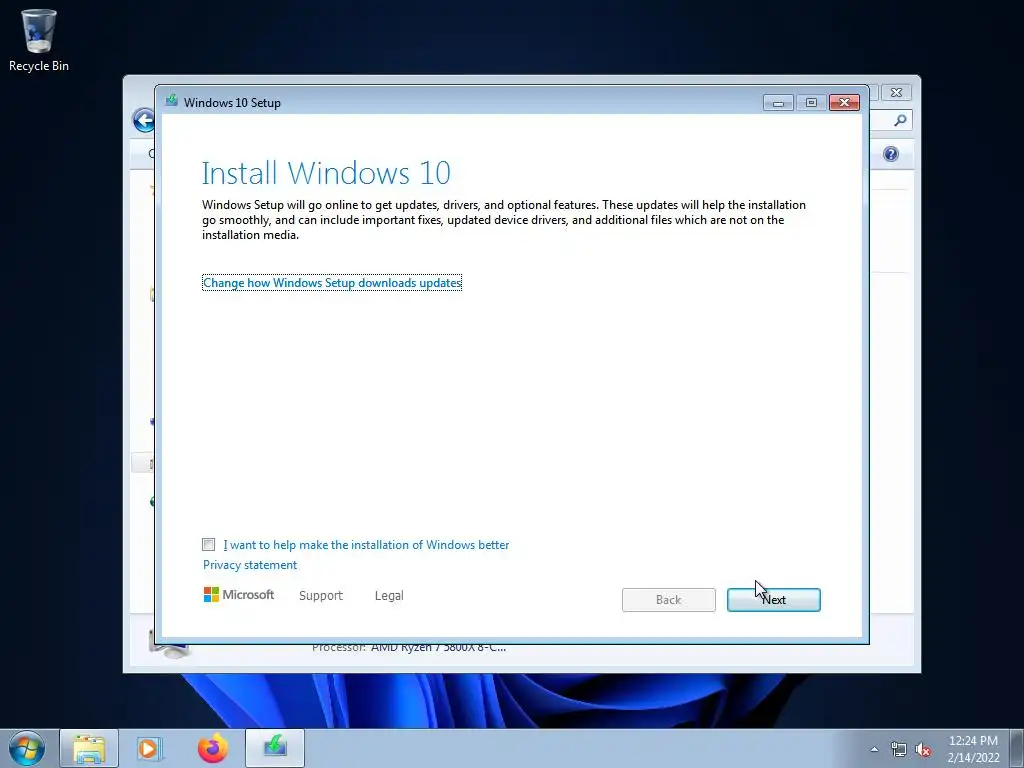
Task: Click the back arrow in the background window
Action: tap(143, 120)
